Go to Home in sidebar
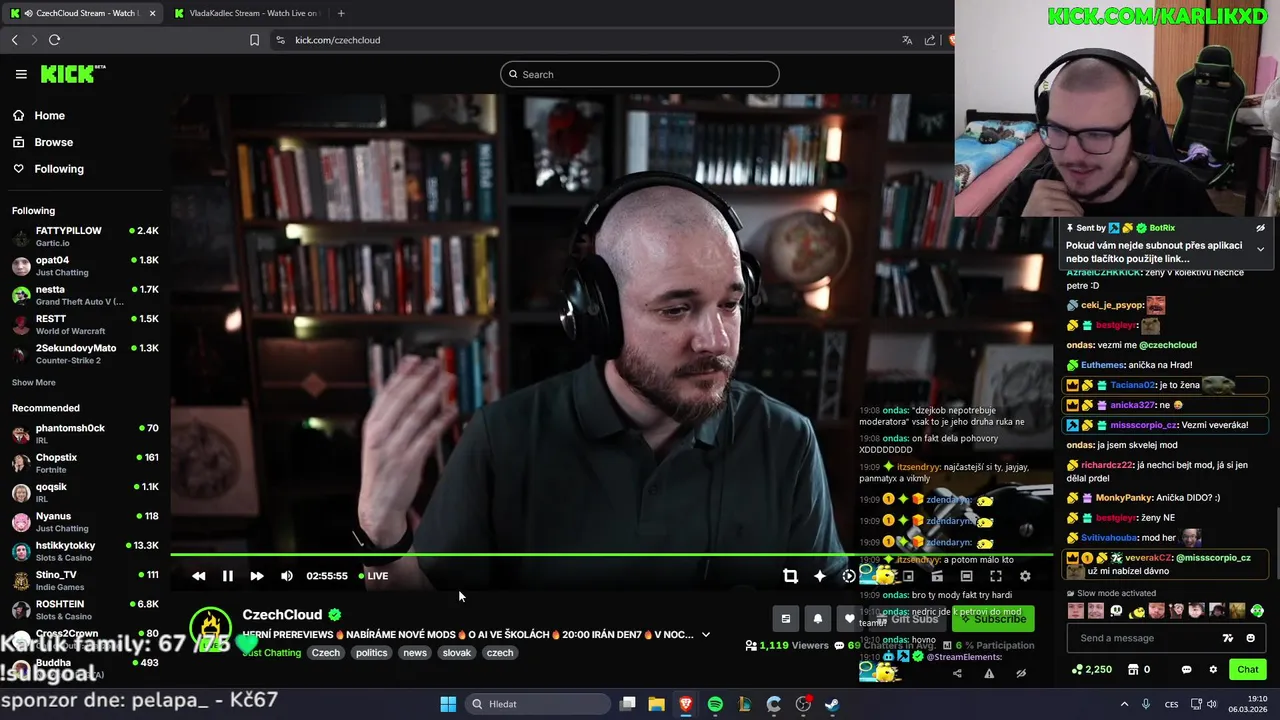Image resolution: width=1280 pixels, height=720 pixels. [x=40, y=116]
